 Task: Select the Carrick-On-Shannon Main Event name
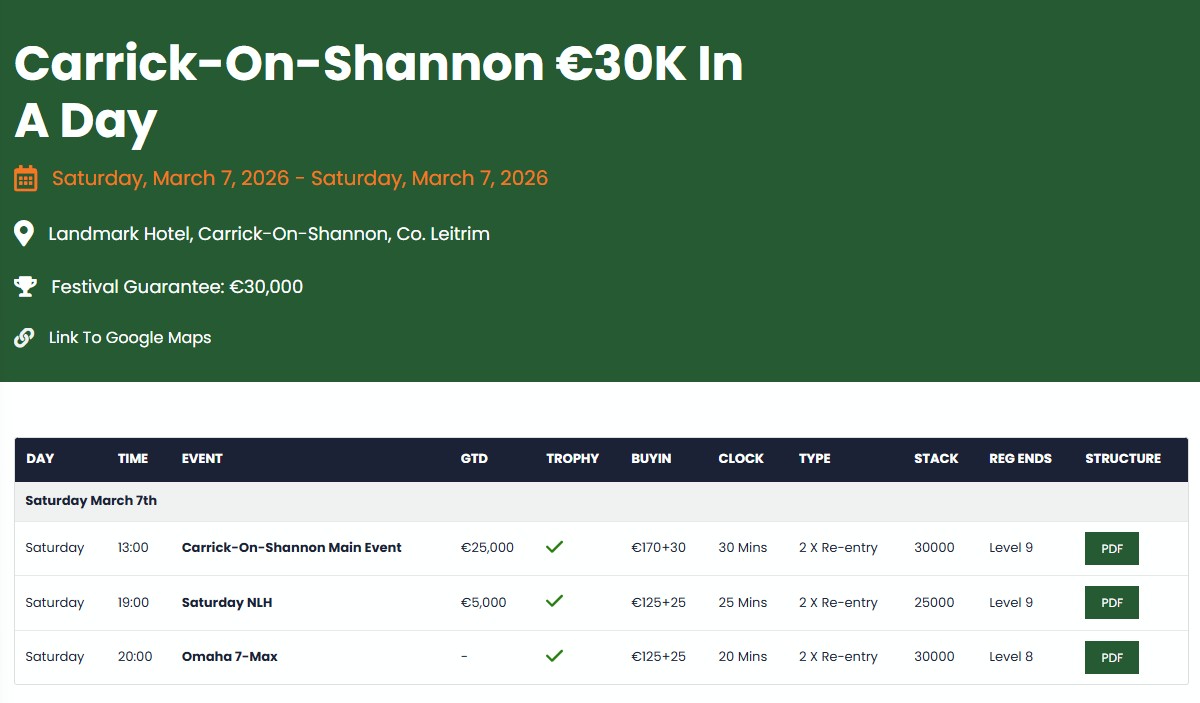coord(291,548)
